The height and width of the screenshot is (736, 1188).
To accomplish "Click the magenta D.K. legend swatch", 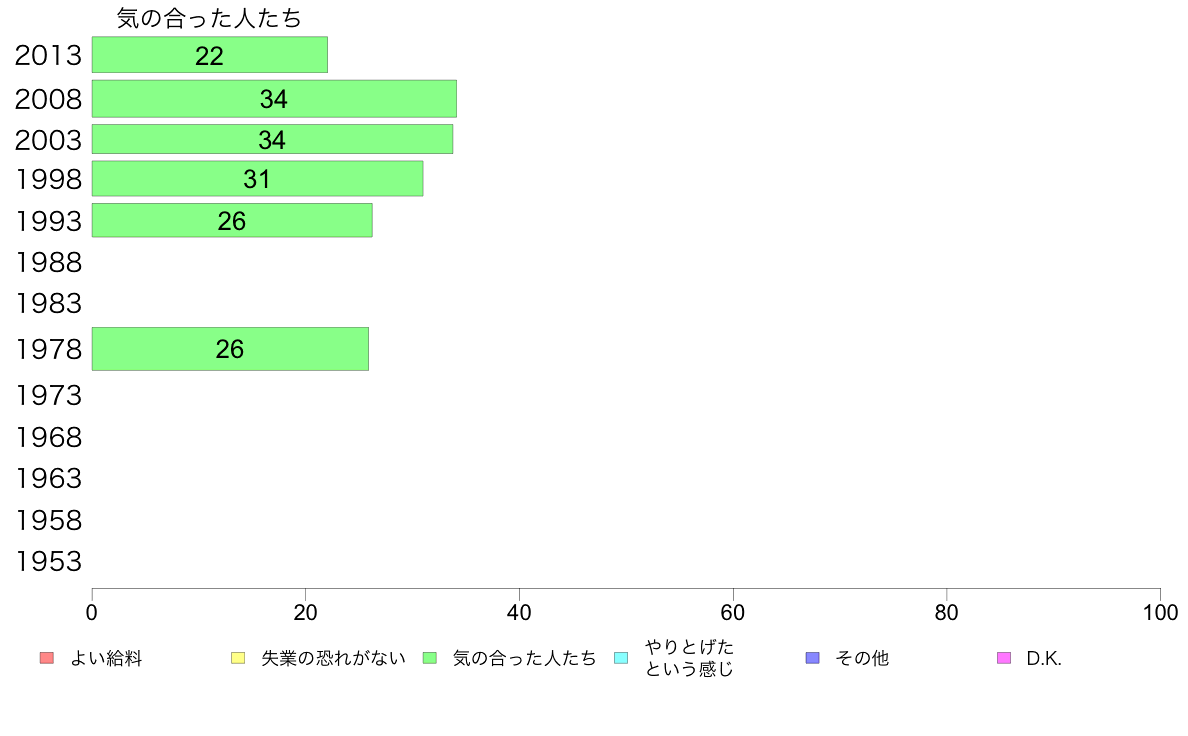I will [x=1004, y=658].
